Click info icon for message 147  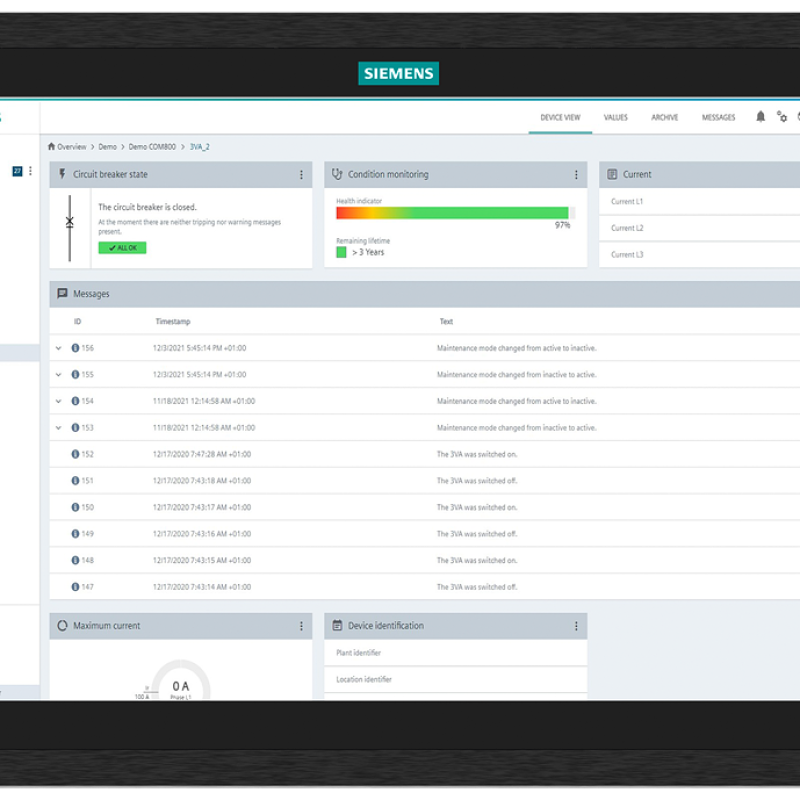(x=75, y=587)
